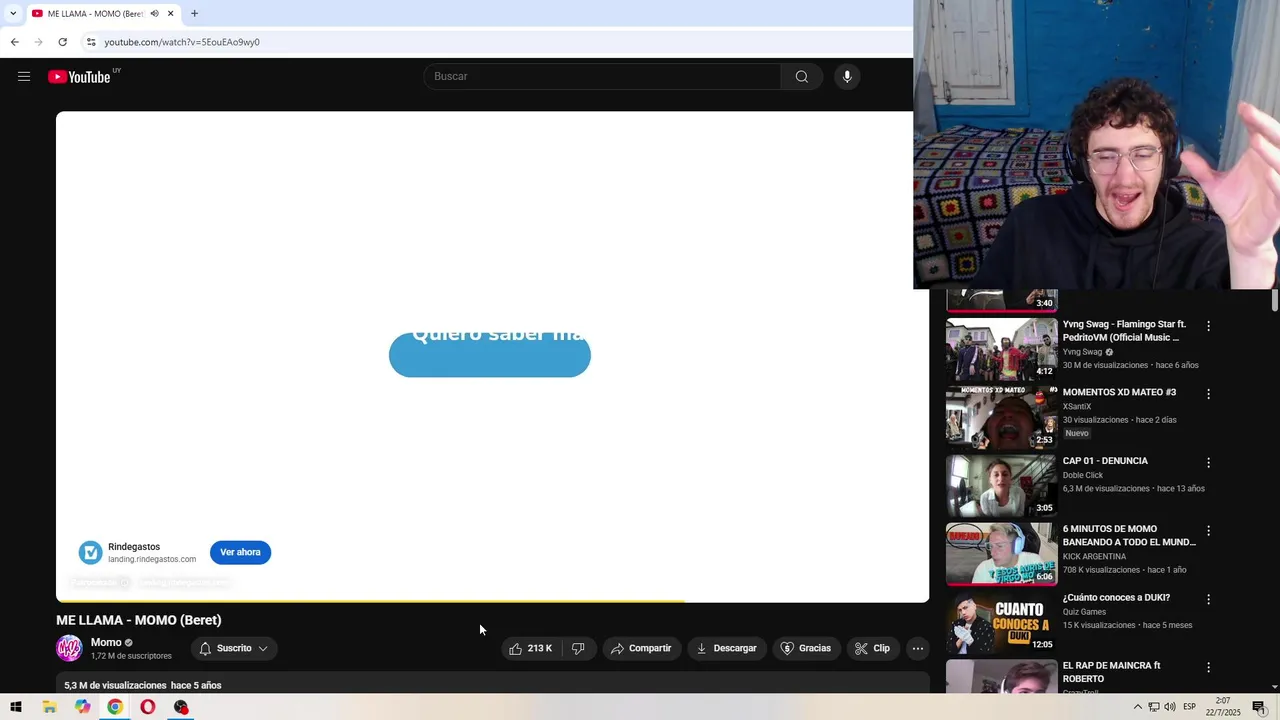Viewport: 1280px width, 720px height.
Task: Click the youtube.com URL address bar
Action: (182, 42)
